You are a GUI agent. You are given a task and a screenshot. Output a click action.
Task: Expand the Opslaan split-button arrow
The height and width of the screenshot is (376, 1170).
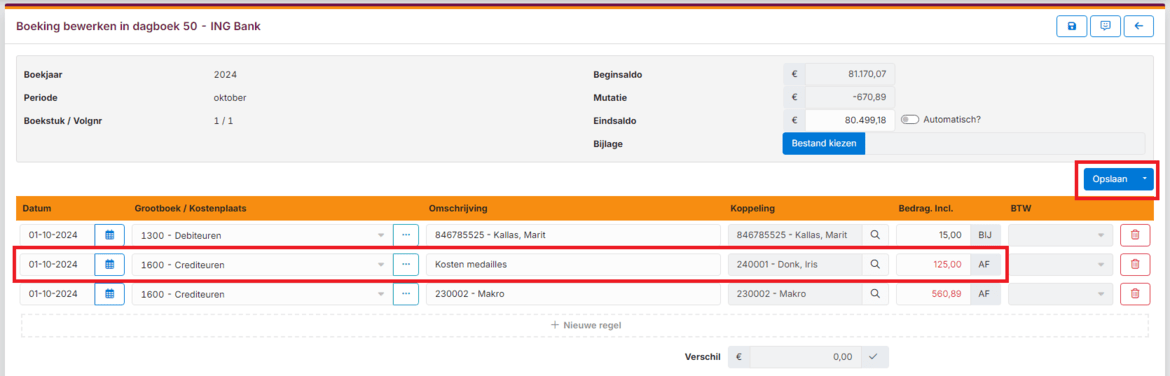pyautogui.click(x=1145, y=179)
